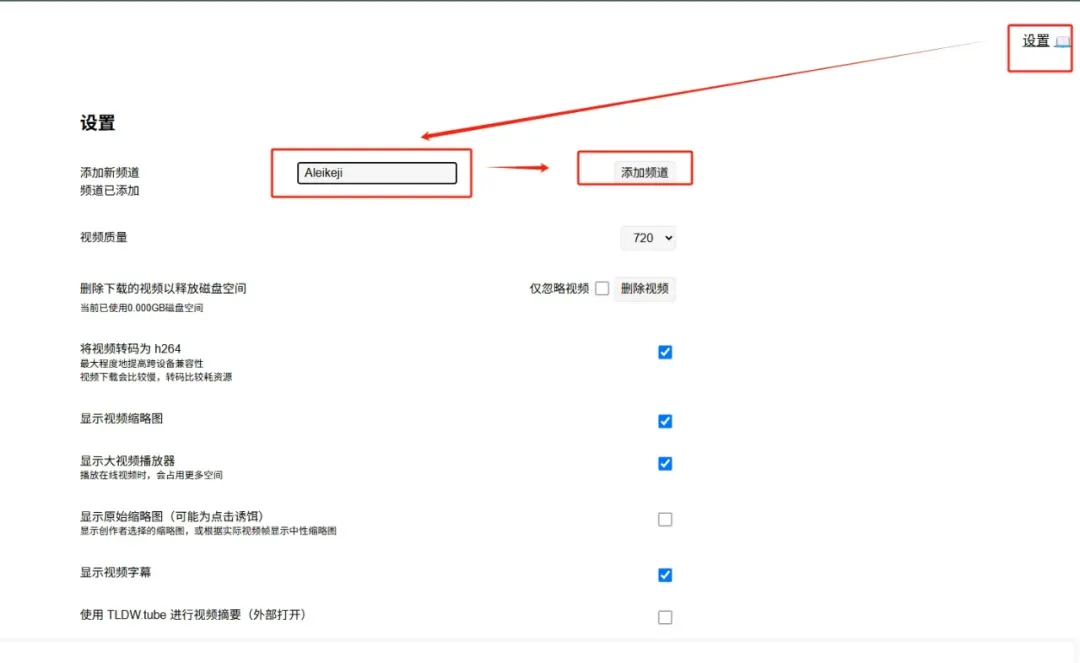Expand the 720 video quality dropdown
The image size is (1080, 663).
648,238
